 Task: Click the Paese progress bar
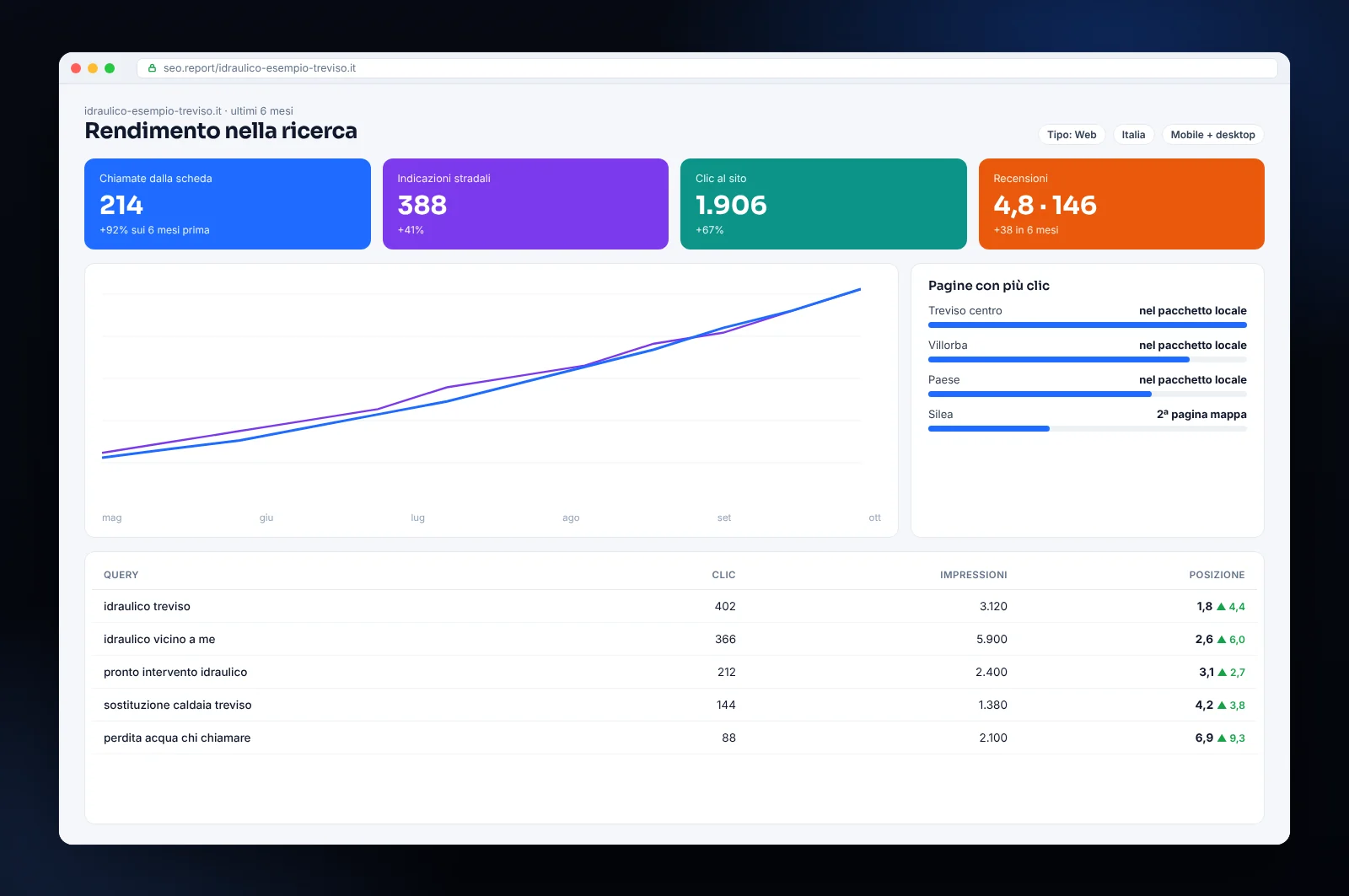click(1088, 394)
